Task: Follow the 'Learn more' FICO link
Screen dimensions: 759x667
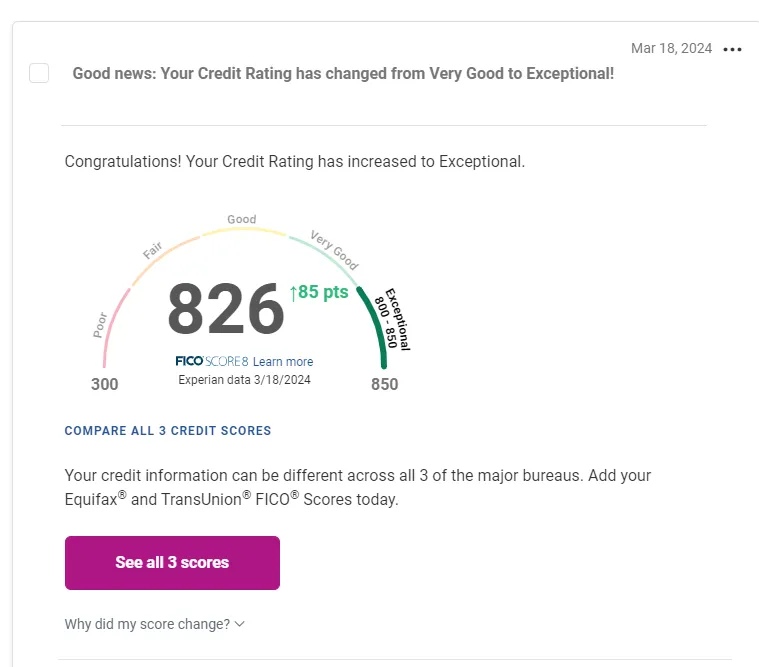Action: (283, 362)
